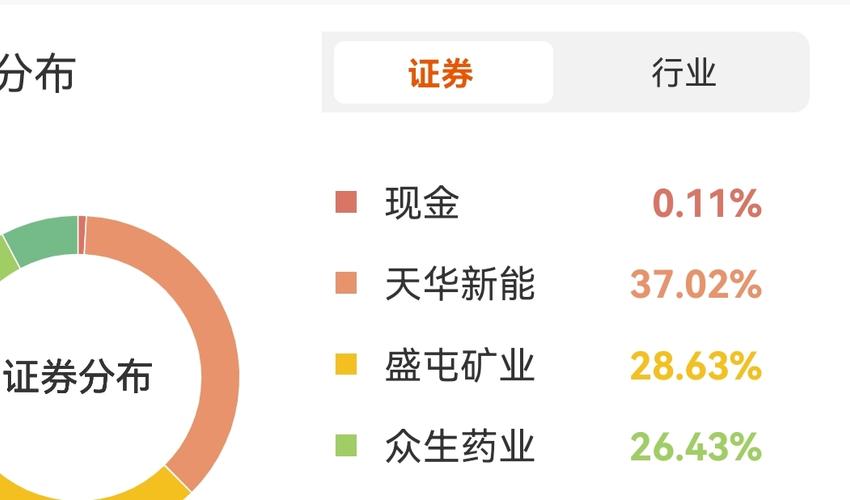The image size is (850, 500).
Task: Click the green 众生药业 legend square
Action: pyautogui.click(x=346, y=446)
